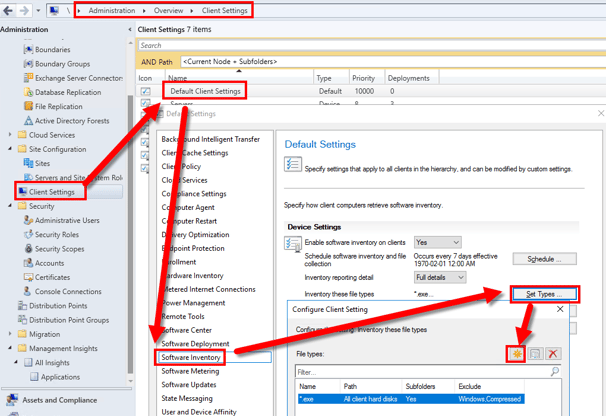Open the Hardware Inventory settings group
The height and width of the screenshot is (416, 606).
coord(192,276)
